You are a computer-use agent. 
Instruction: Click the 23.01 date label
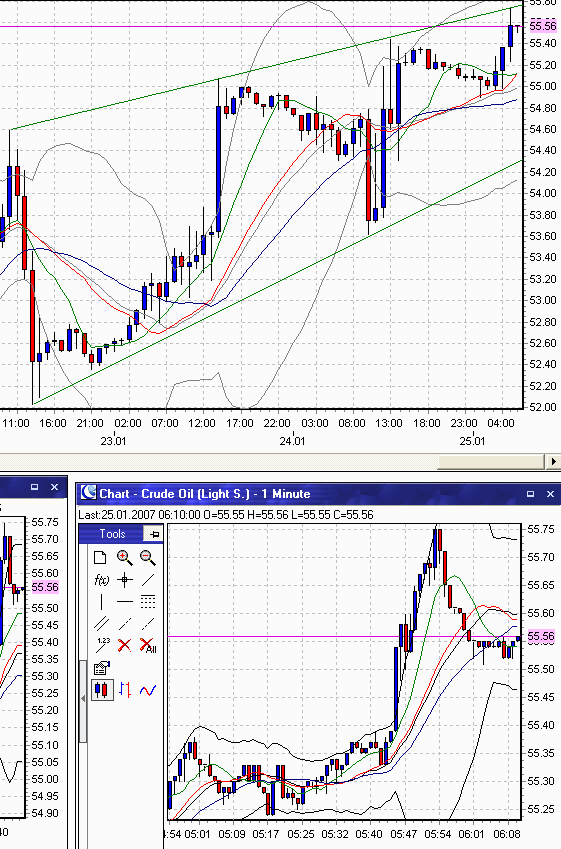pyautogui.click(x=113, y=441)
